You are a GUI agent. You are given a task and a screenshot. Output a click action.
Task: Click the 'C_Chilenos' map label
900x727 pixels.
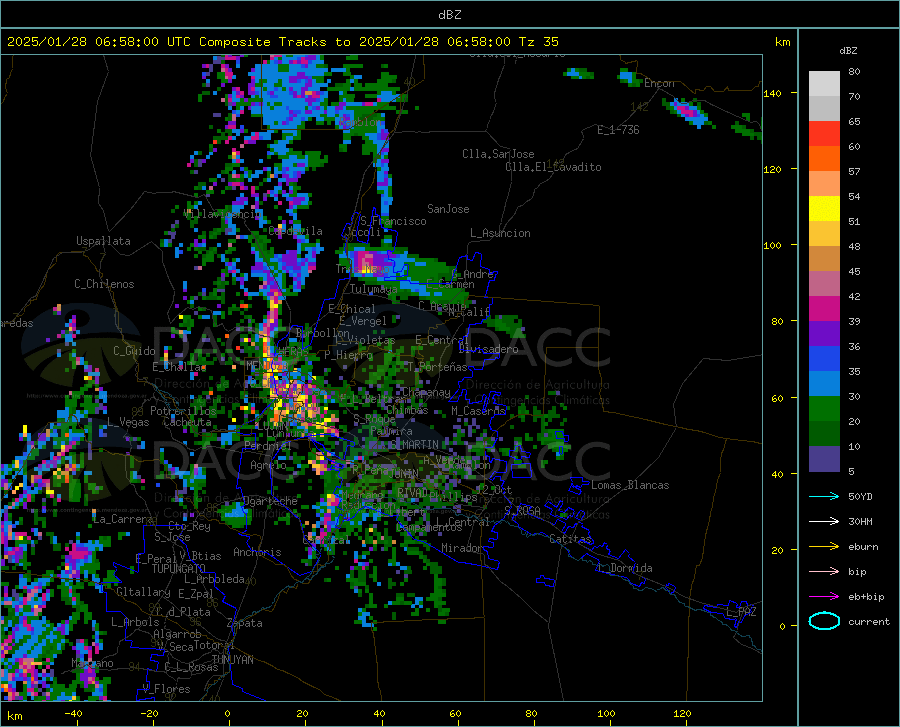pos(104,284)
